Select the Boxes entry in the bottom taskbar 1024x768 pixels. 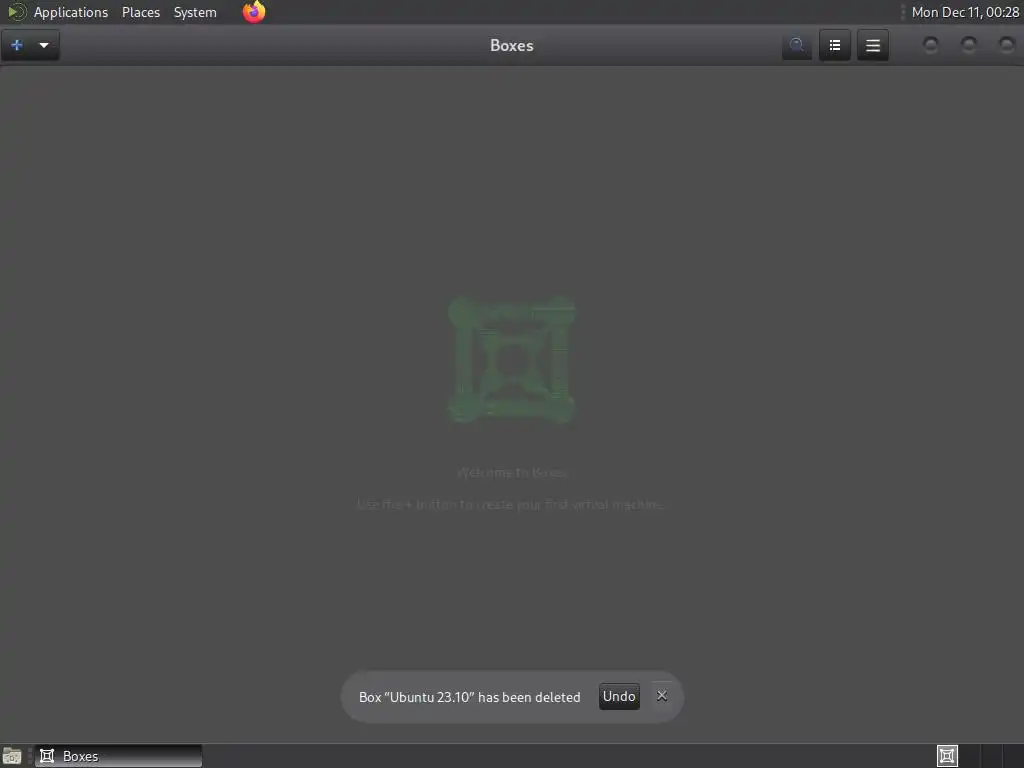pos(118,756)
